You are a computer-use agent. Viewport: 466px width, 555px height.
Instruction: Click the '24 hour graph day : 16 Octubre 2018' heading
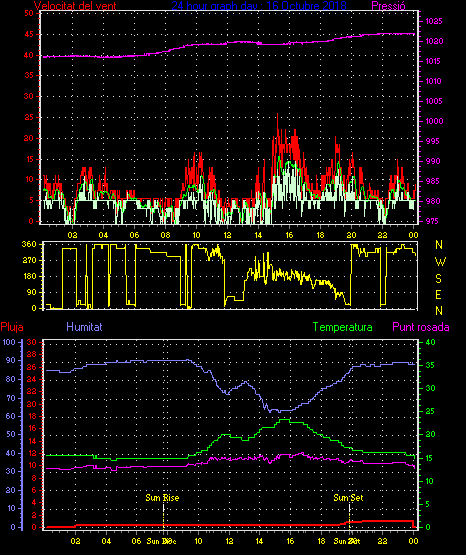pyautogui.click(x=259, y=6)
